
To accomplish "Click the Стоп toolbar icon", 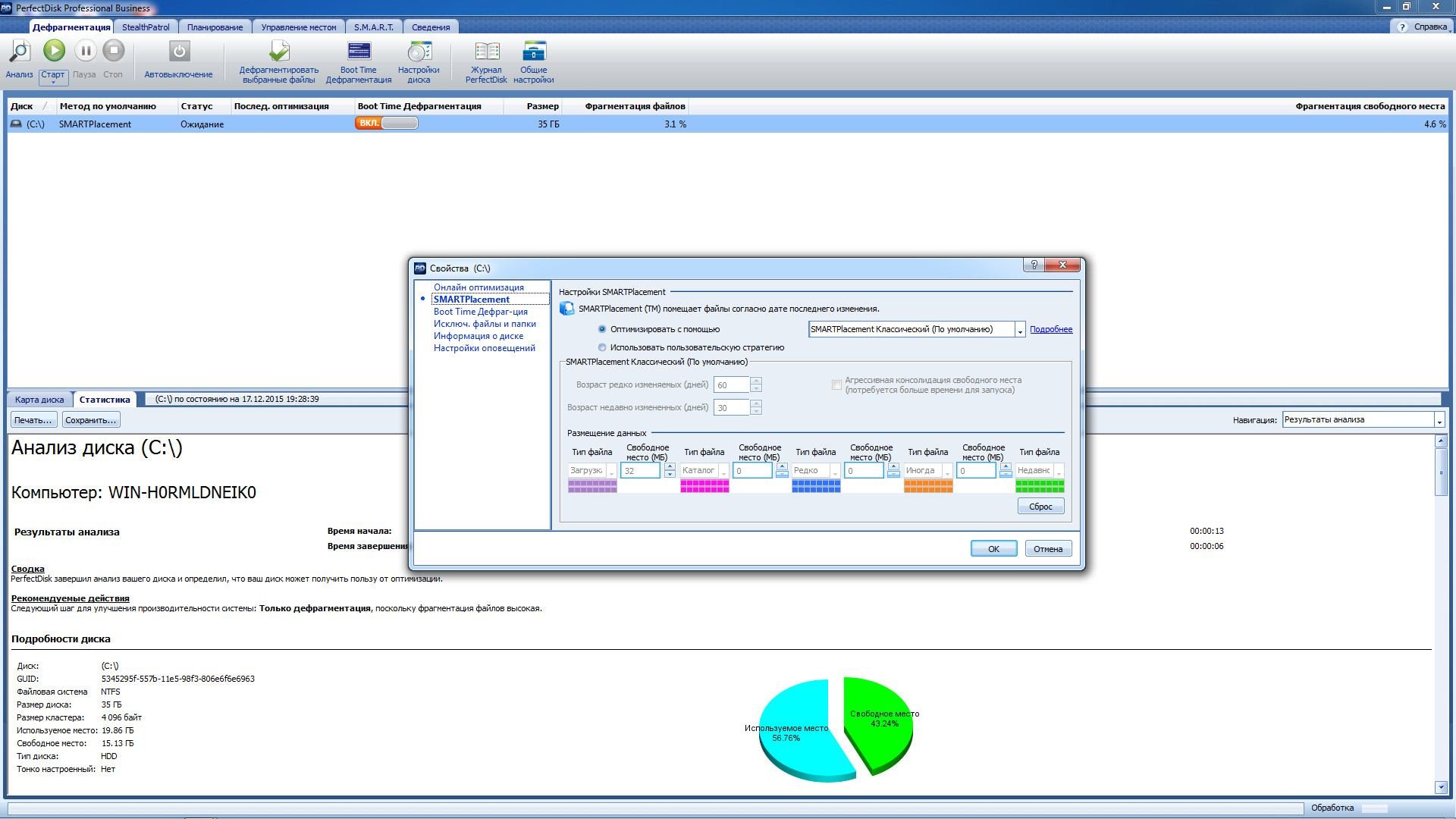I will (113, 51).
